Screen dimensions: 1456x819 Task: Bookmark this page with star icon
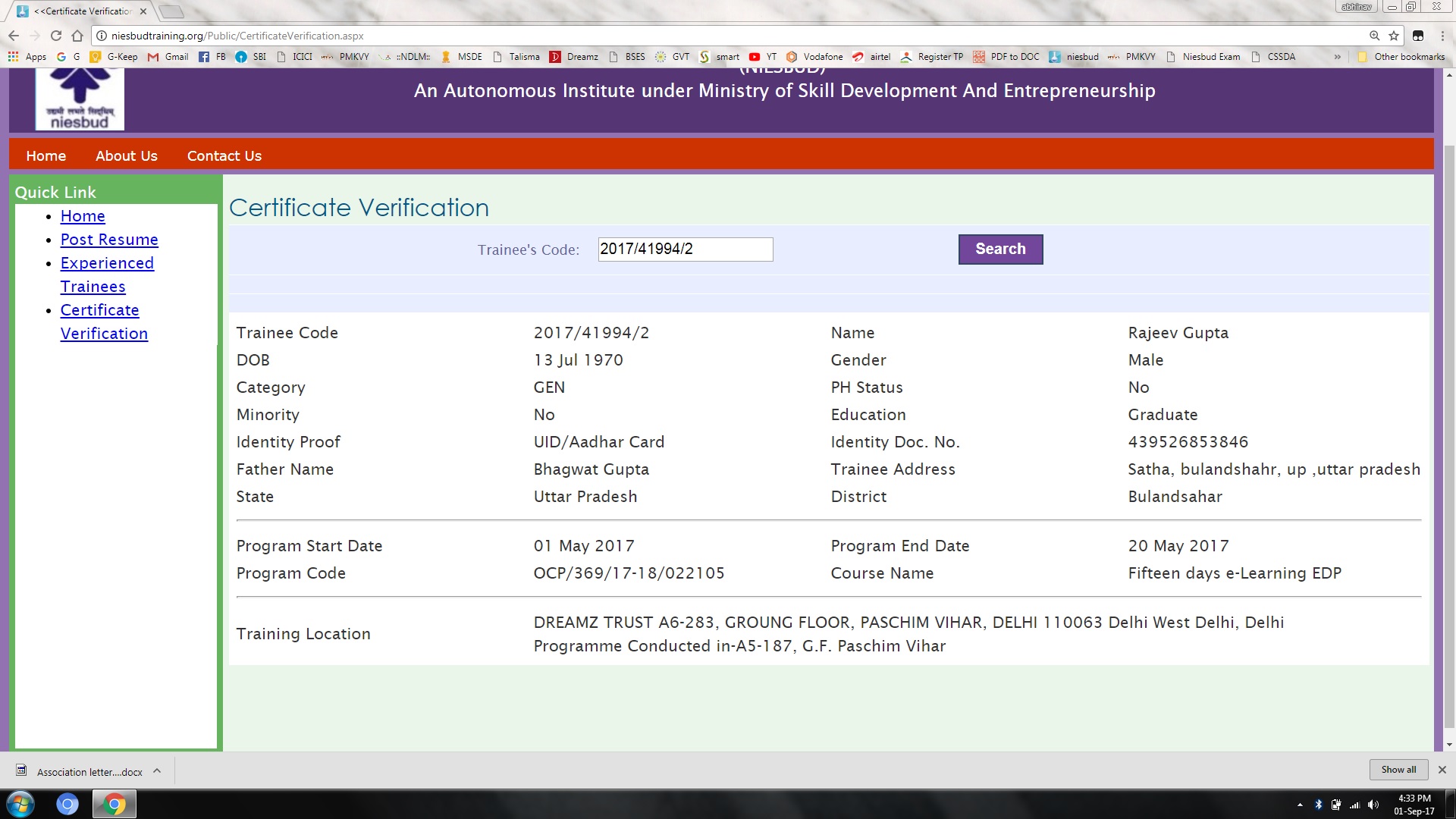pos(1394,36)
